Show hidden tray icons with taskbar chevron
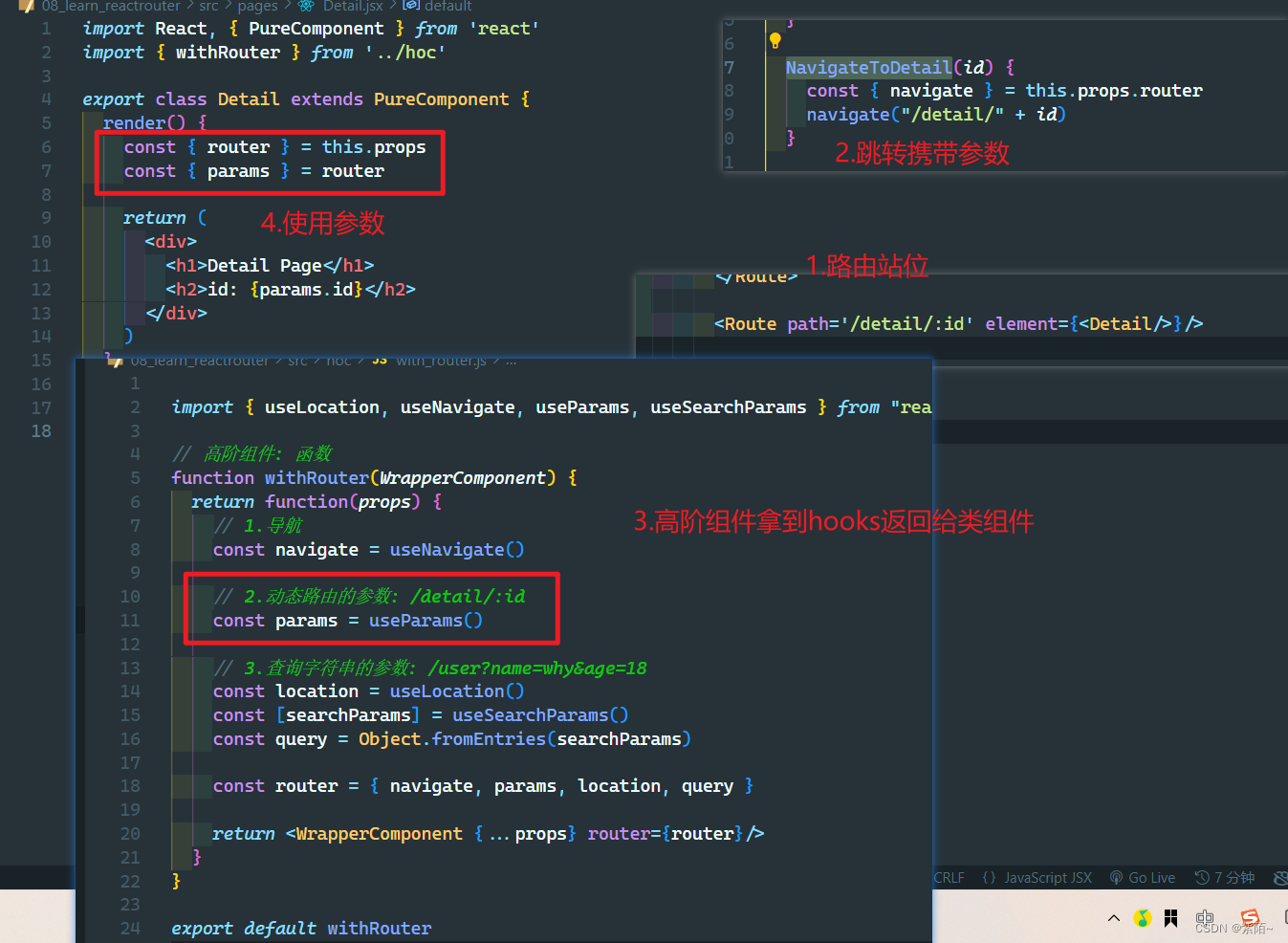1288x943 pixels. (x=1113, y=918)
